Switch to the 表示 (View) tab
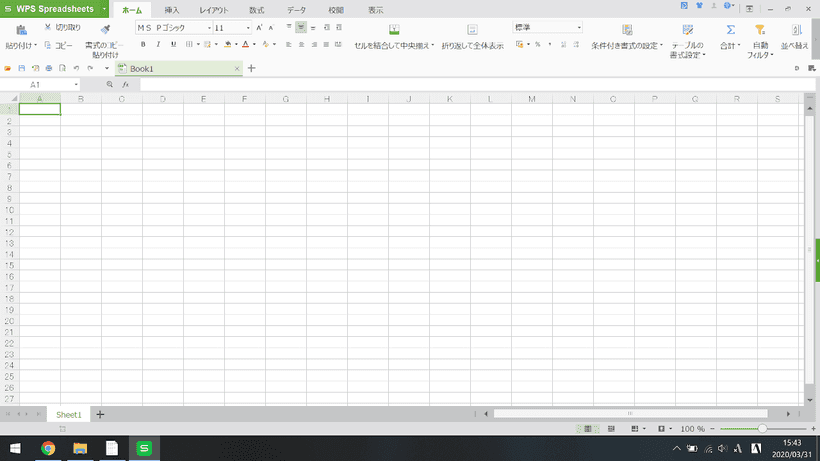This screenshot has width=820, height=461. 375,10
